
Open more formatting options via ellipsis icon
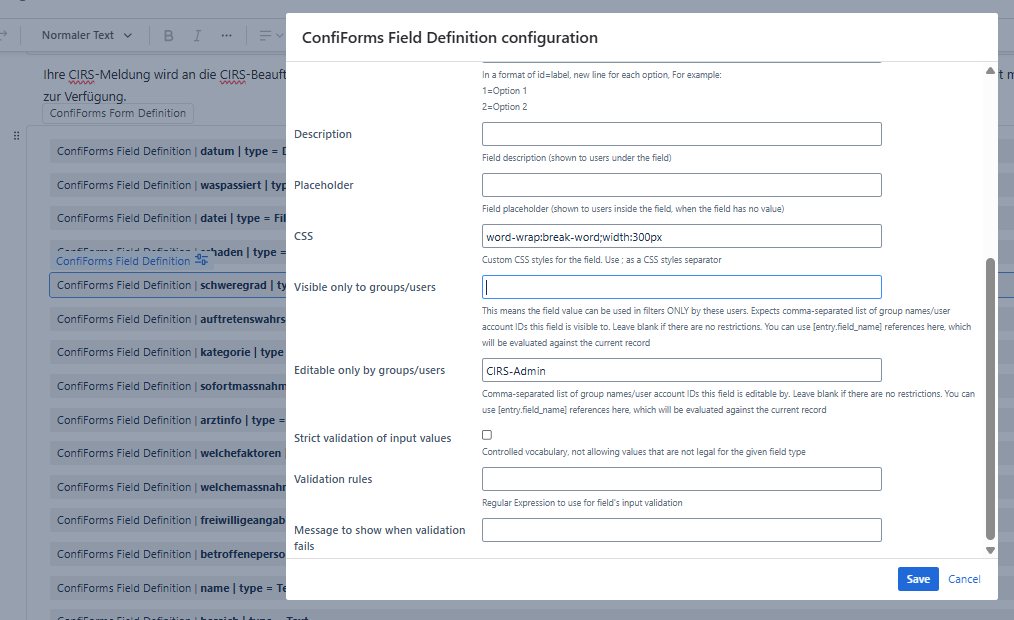tap(226, 34)
